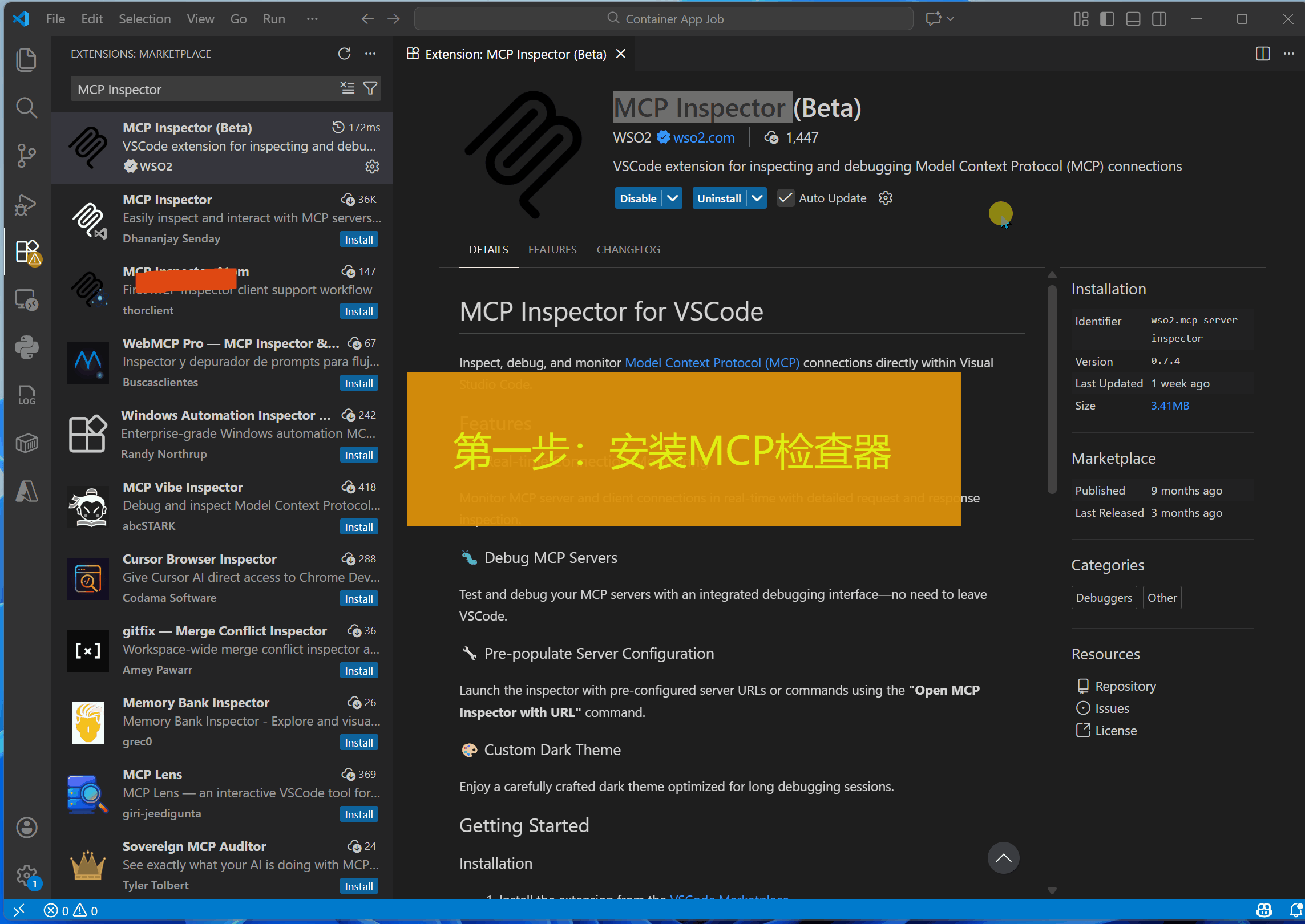Open the chat dropdown chevron in title bar

[951, 19]
